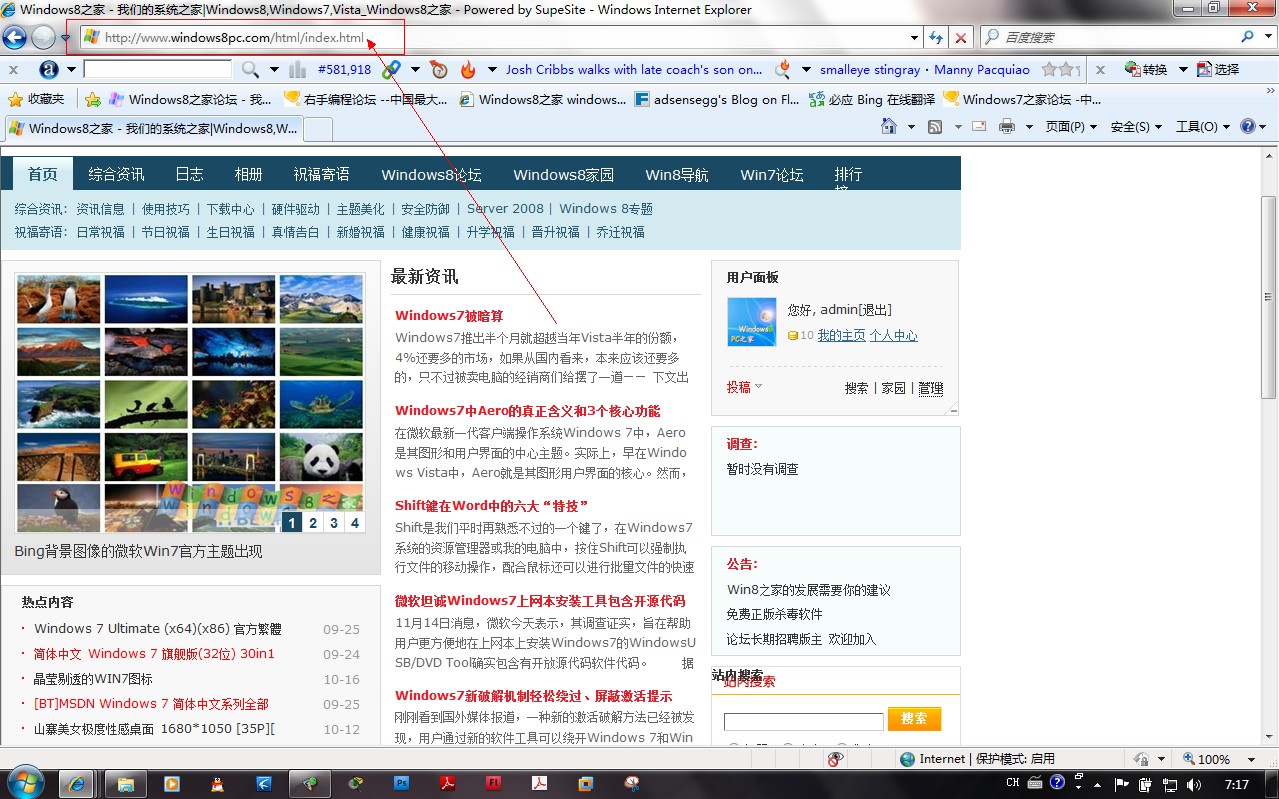Open the Print icon in the command bar

pyautogui.click(x=1005, y=127)
